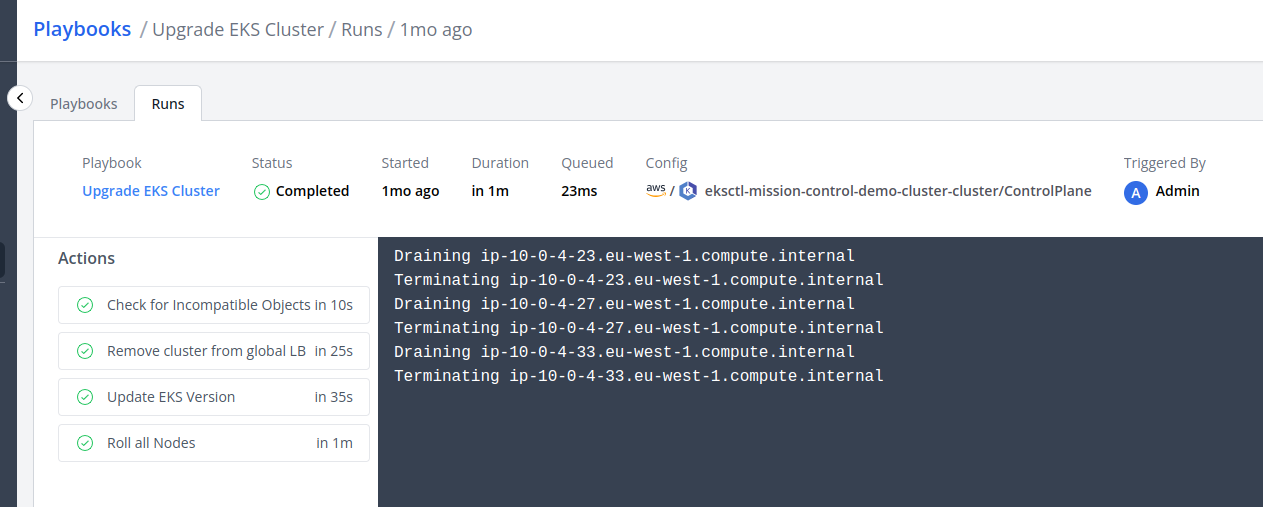Click the Update EKS Version checkmark icon

pyautogui.click(x=85, y=397)
